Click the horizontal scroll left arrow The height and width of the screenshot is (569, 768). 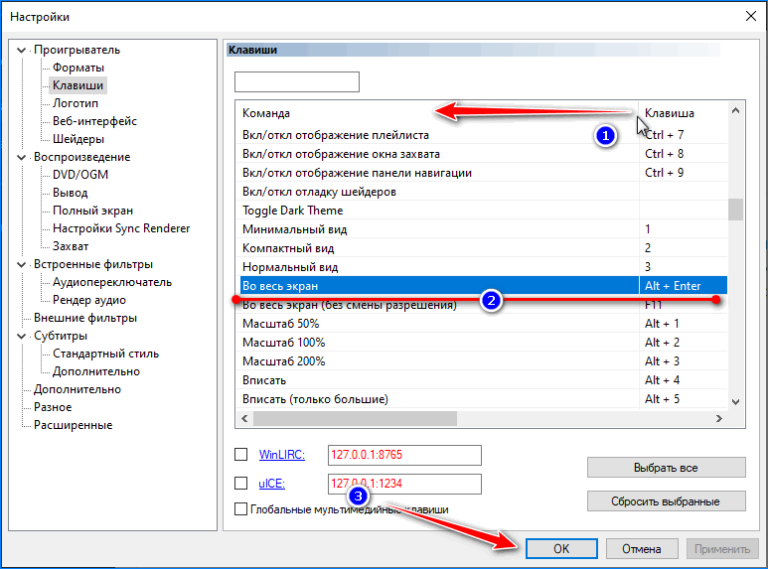click(x=244, y=419)
